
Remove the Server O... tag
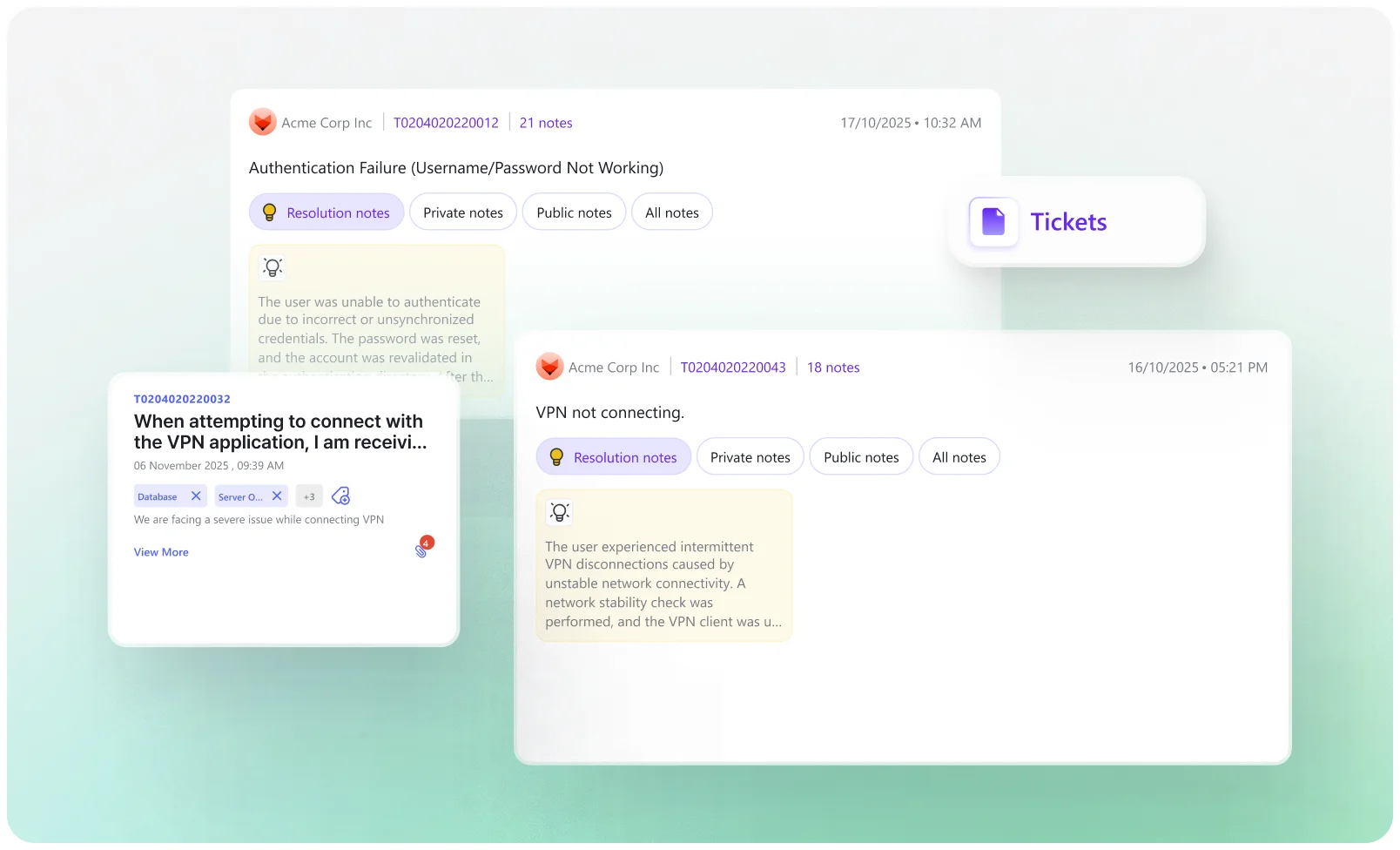[277, 496]
